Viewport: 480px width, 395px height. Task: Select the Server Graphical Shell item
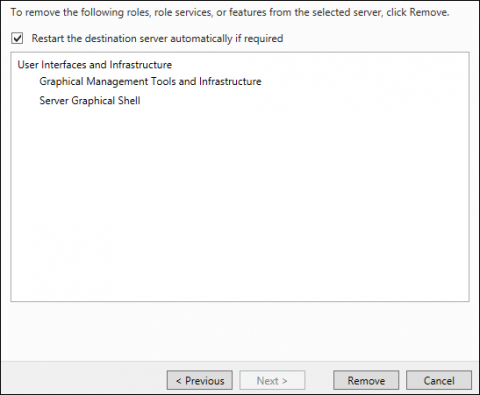tap(90, 101)
